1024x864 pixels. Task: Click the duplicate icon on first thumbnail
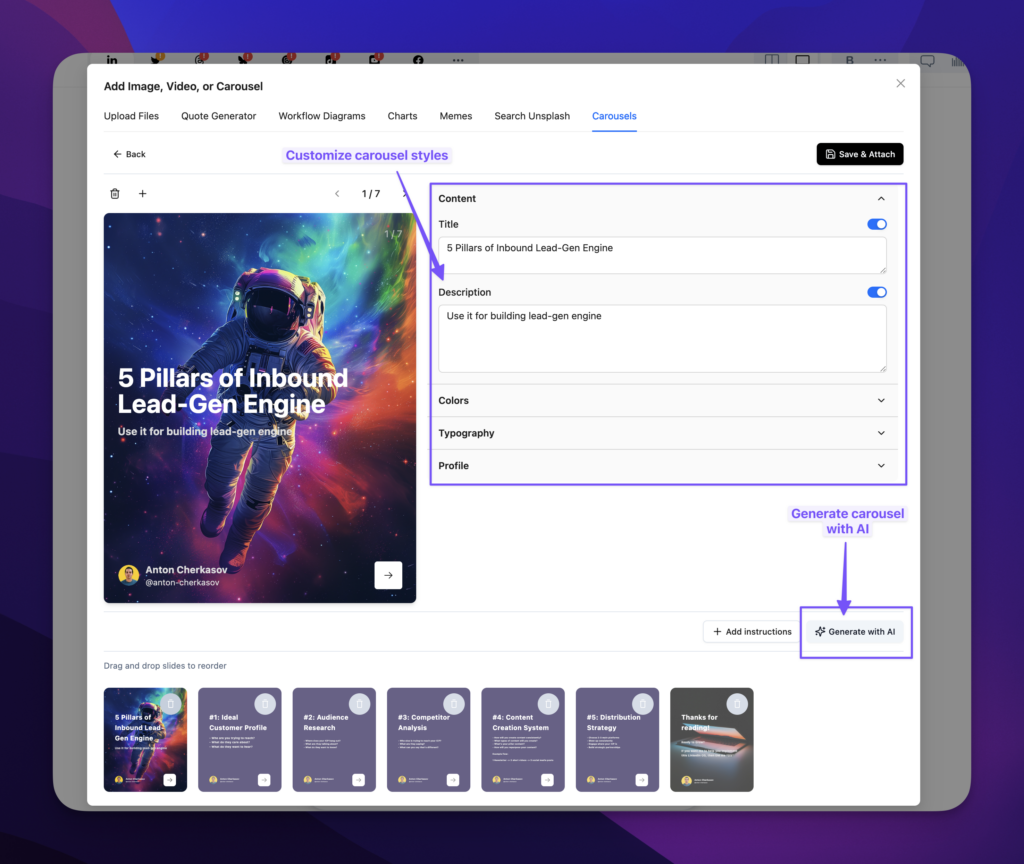pyautogui.click(x=173, y=704)
